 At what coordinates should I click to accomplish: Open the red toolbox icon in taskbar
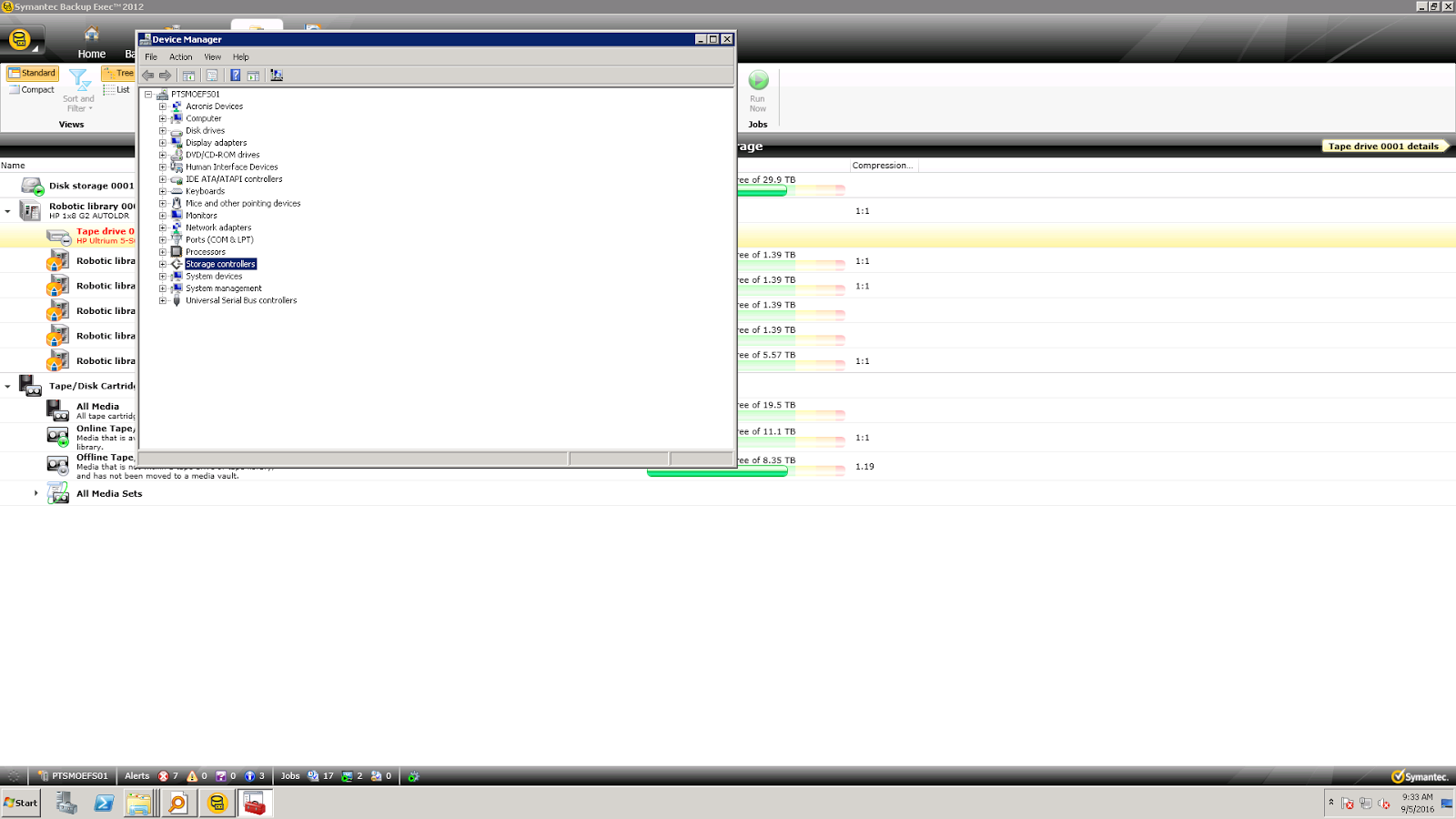[x=255, y=804]
